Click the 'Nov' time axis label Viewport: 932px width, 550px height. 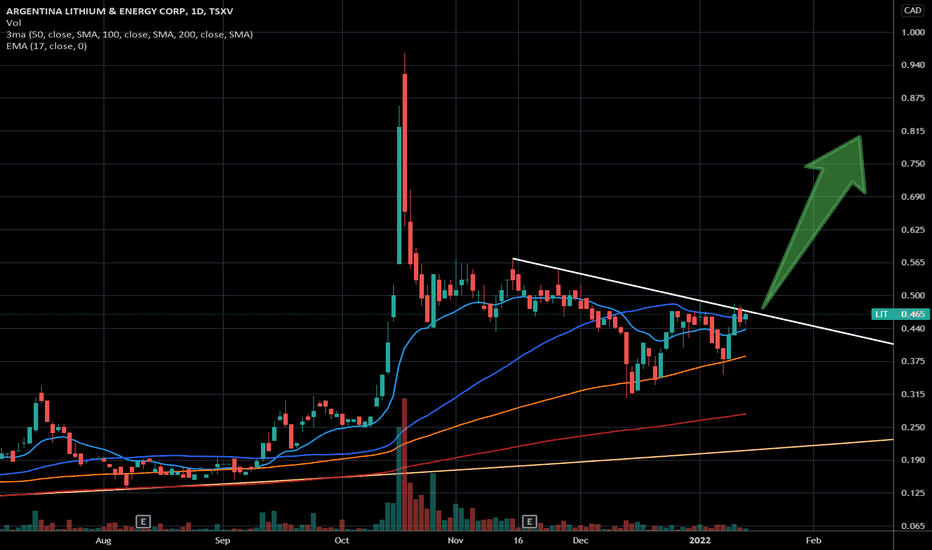tap(455, 540)
